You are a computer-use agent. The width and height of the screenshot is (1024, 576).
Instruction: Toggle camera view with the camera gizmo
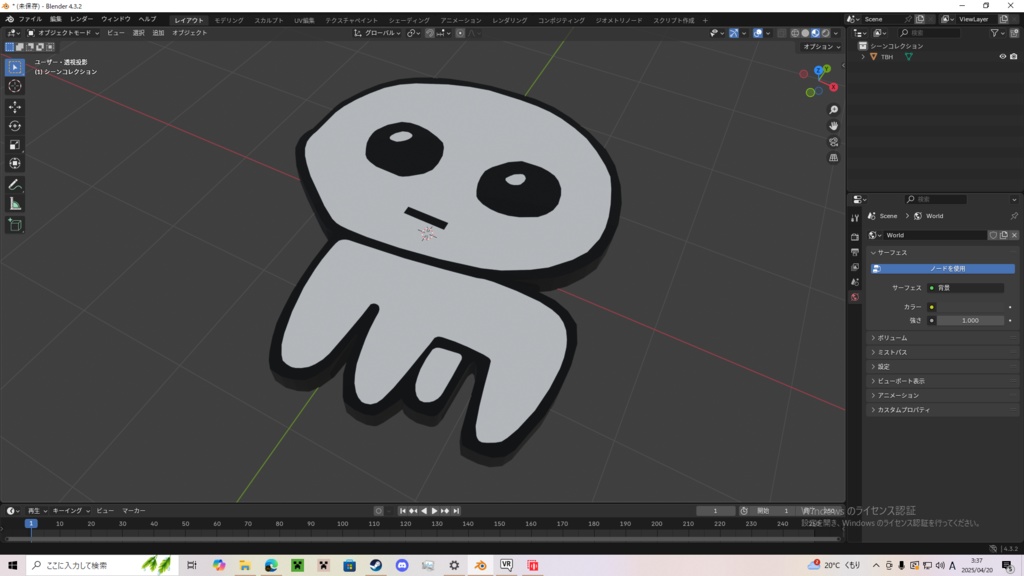click(834, 142)
